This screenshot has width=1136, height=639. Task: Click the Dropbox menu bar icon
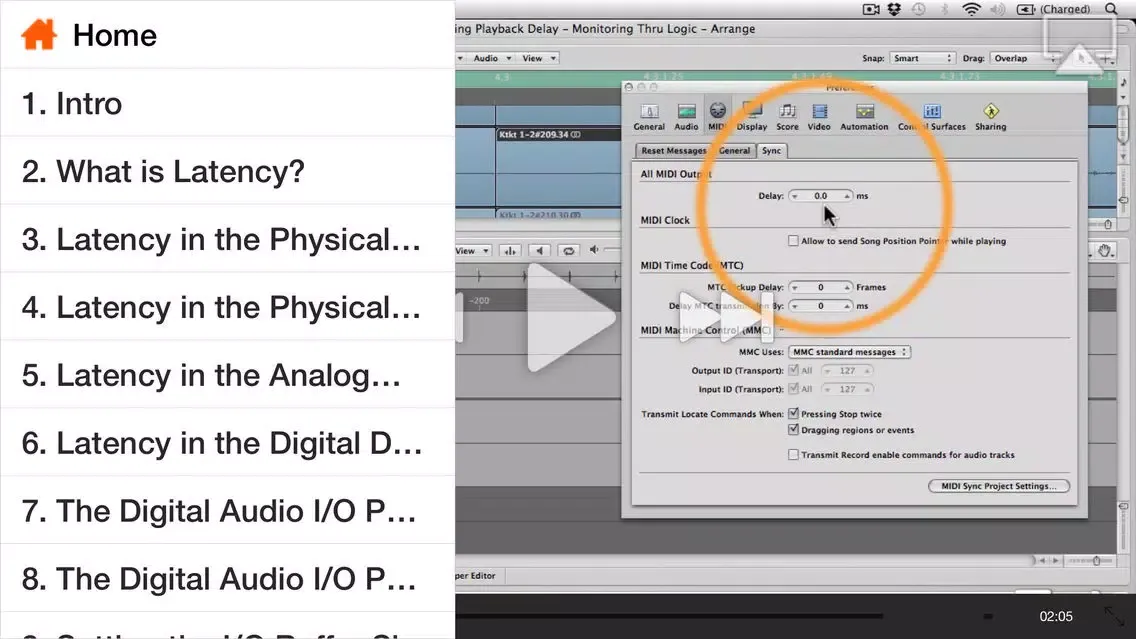pyautogui.click(x=895, y=9)
